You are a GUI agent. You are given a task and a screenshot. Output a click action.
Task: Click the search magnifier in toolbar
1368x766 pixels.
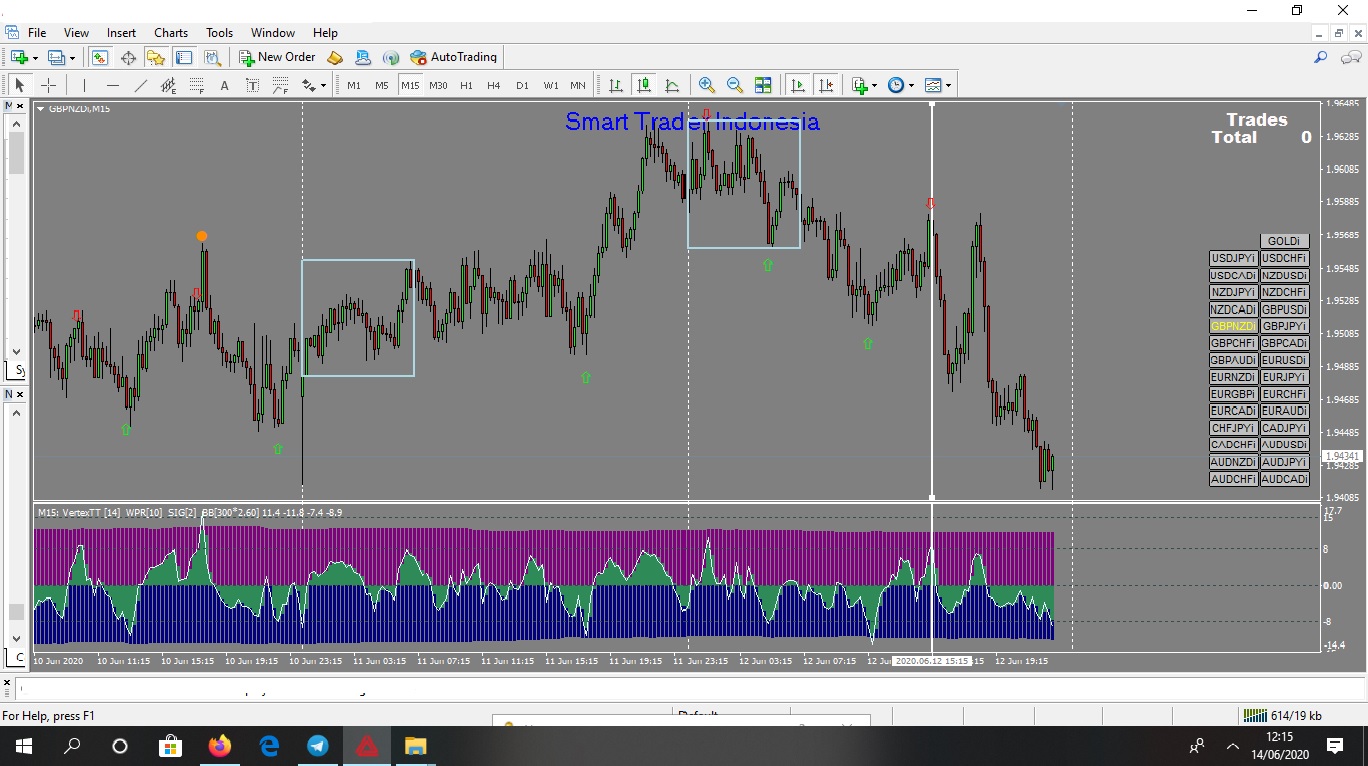point(1321,58)
